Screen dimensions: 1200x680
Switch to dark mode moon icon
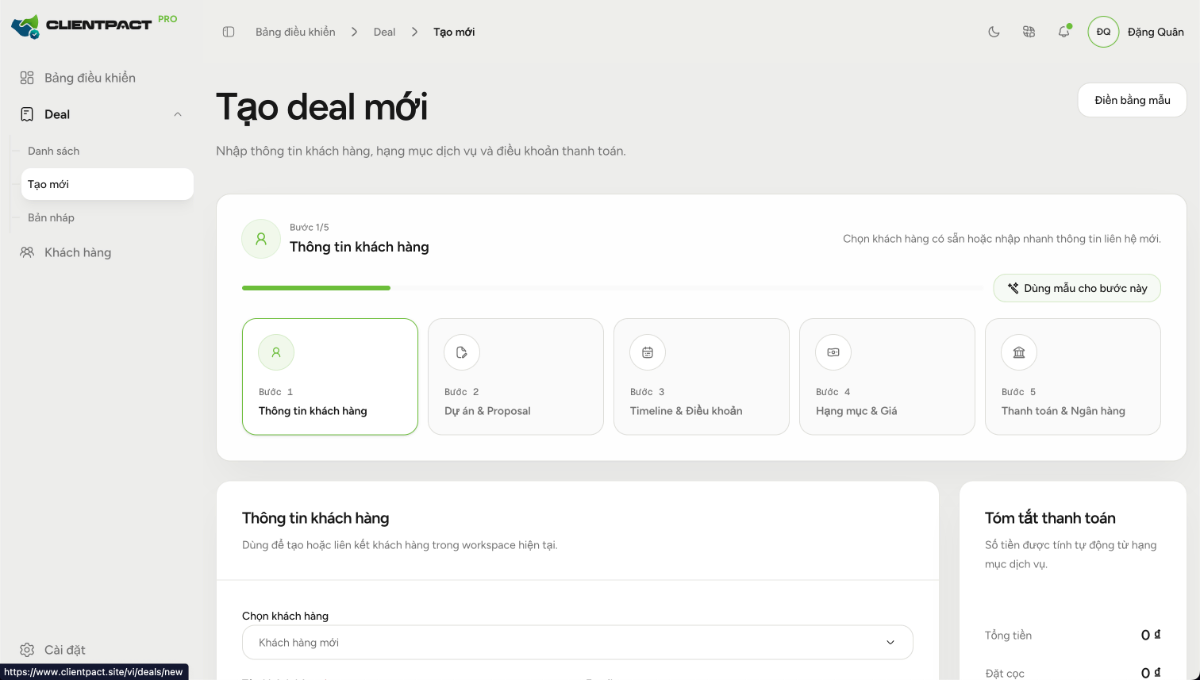994,32
